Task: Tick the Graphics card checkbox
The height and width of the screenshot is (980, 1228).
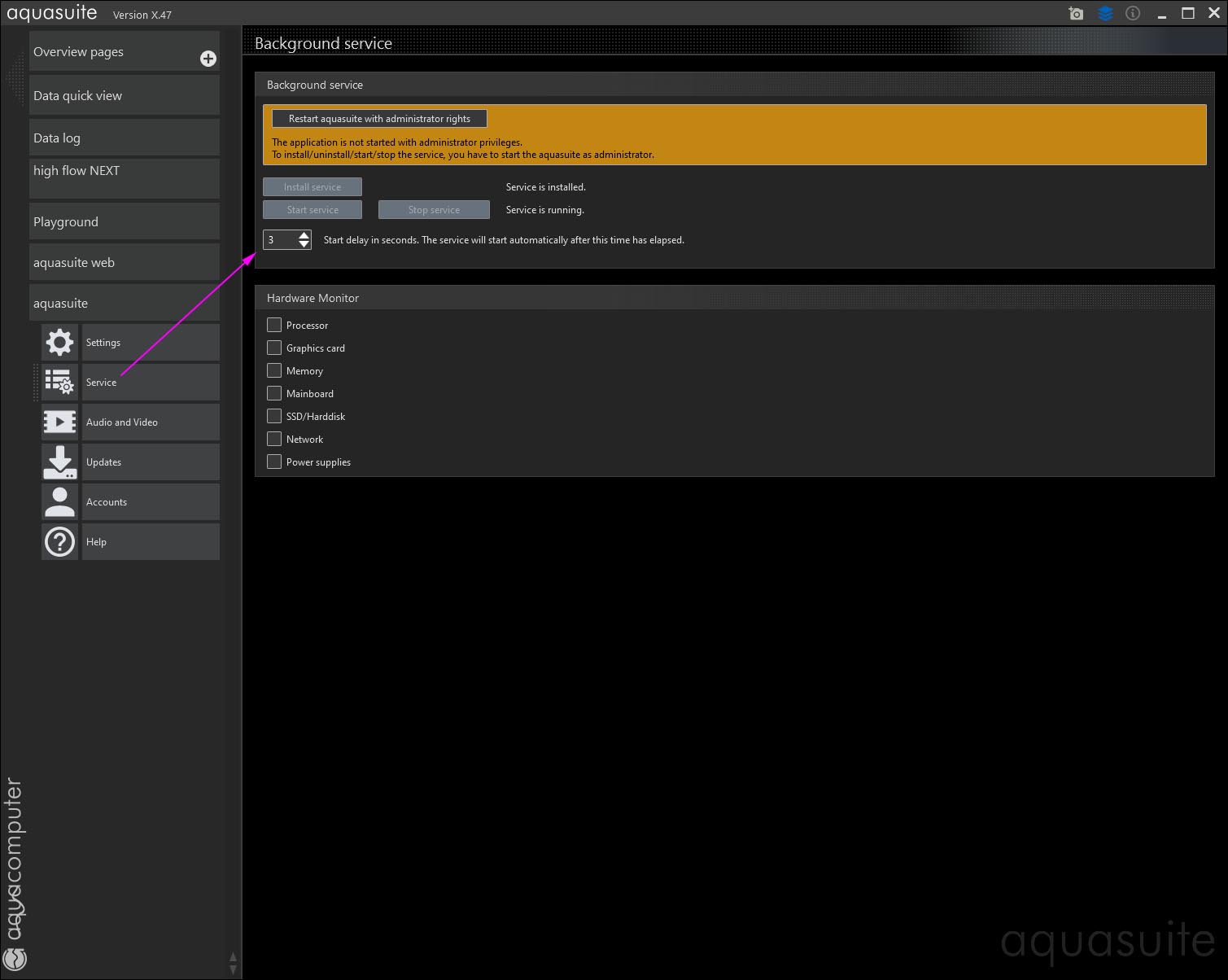Action: click(x=274, y=348)
